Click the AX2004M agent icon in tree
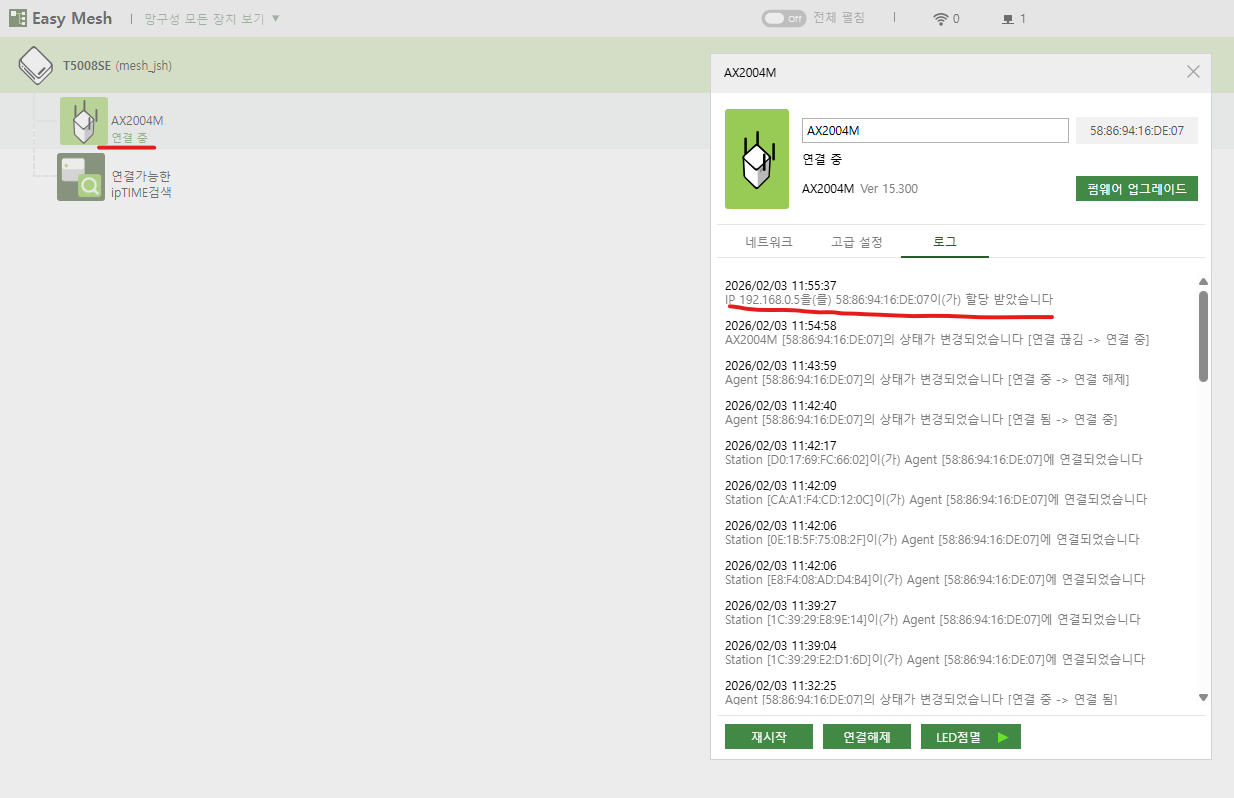Viewport: 1234px width, 798px height. tap(84, 121)
